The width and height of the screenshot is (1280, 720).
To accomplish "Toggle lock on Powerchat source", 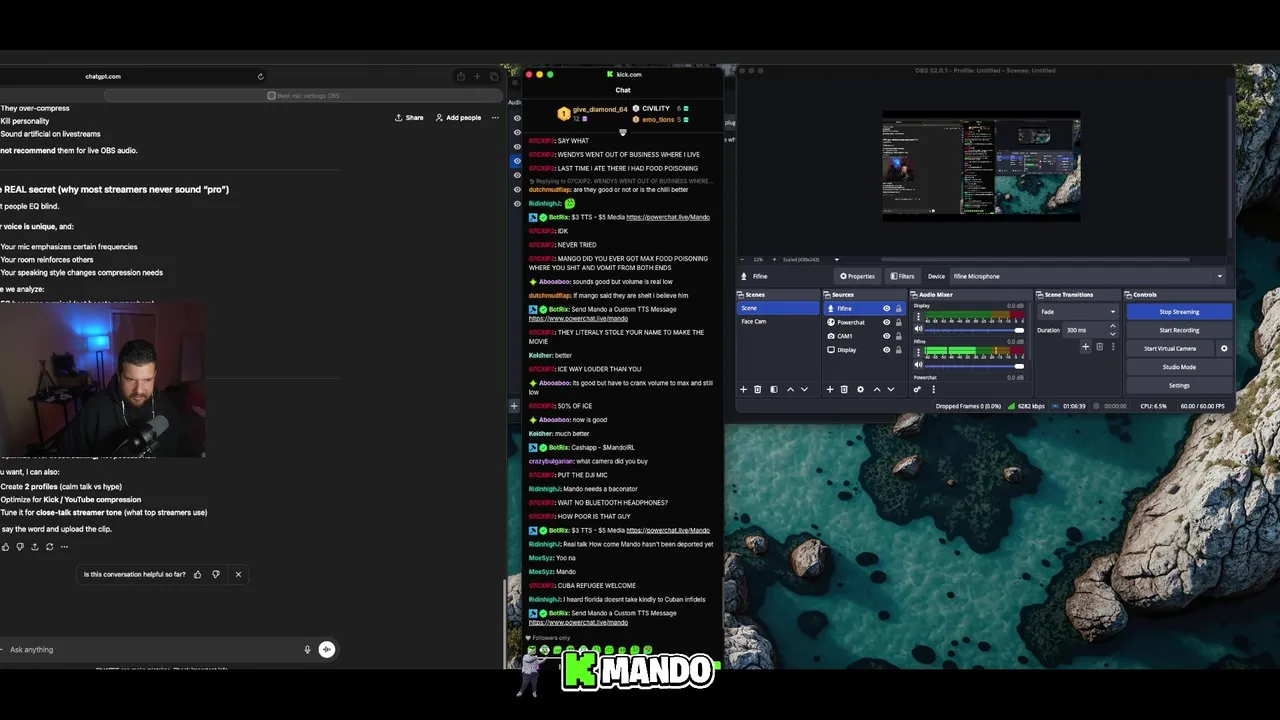I will tap(898, 322).
